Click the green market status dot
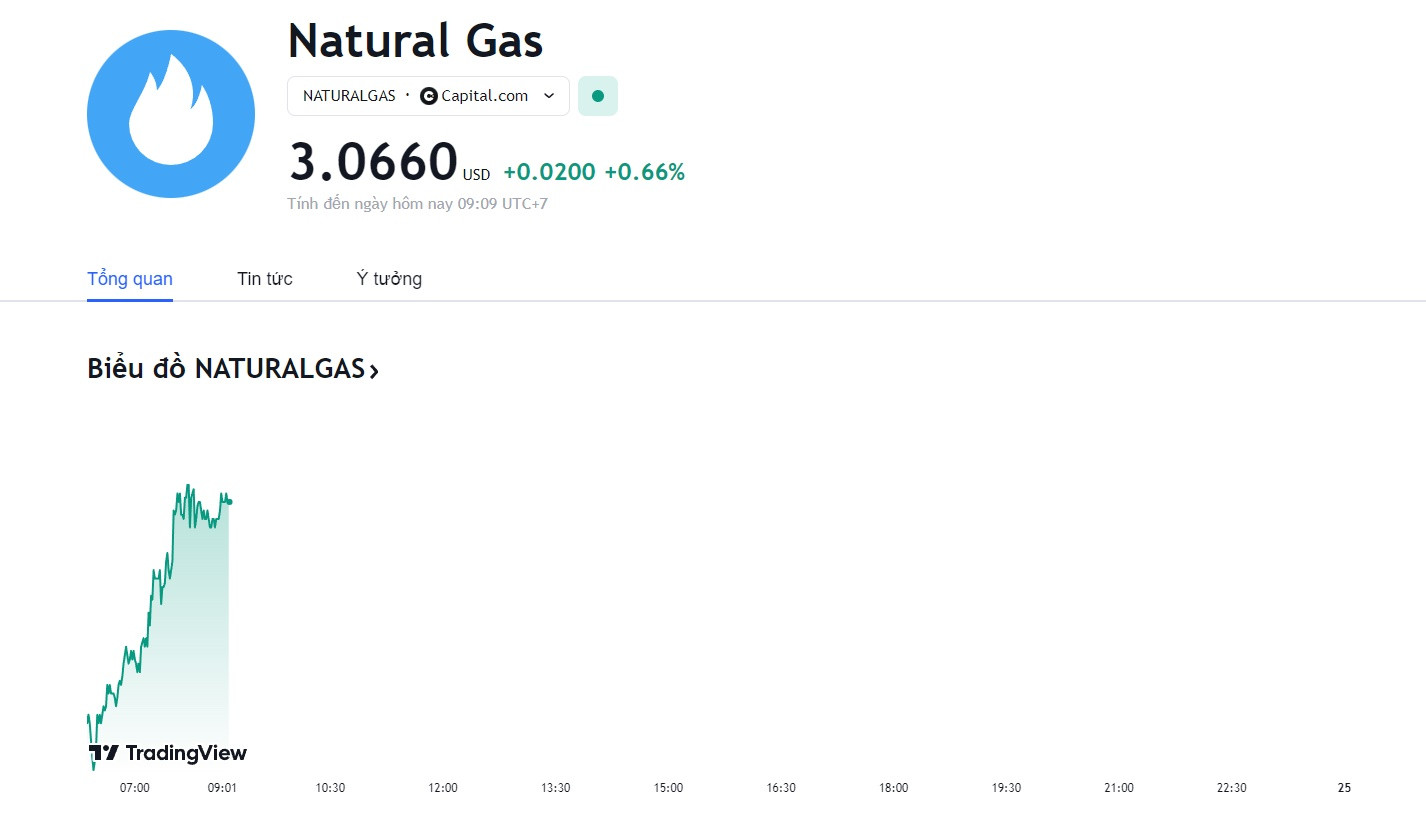Image resolution: width=1426 pixels, height=822 pixels. point(598,96)
